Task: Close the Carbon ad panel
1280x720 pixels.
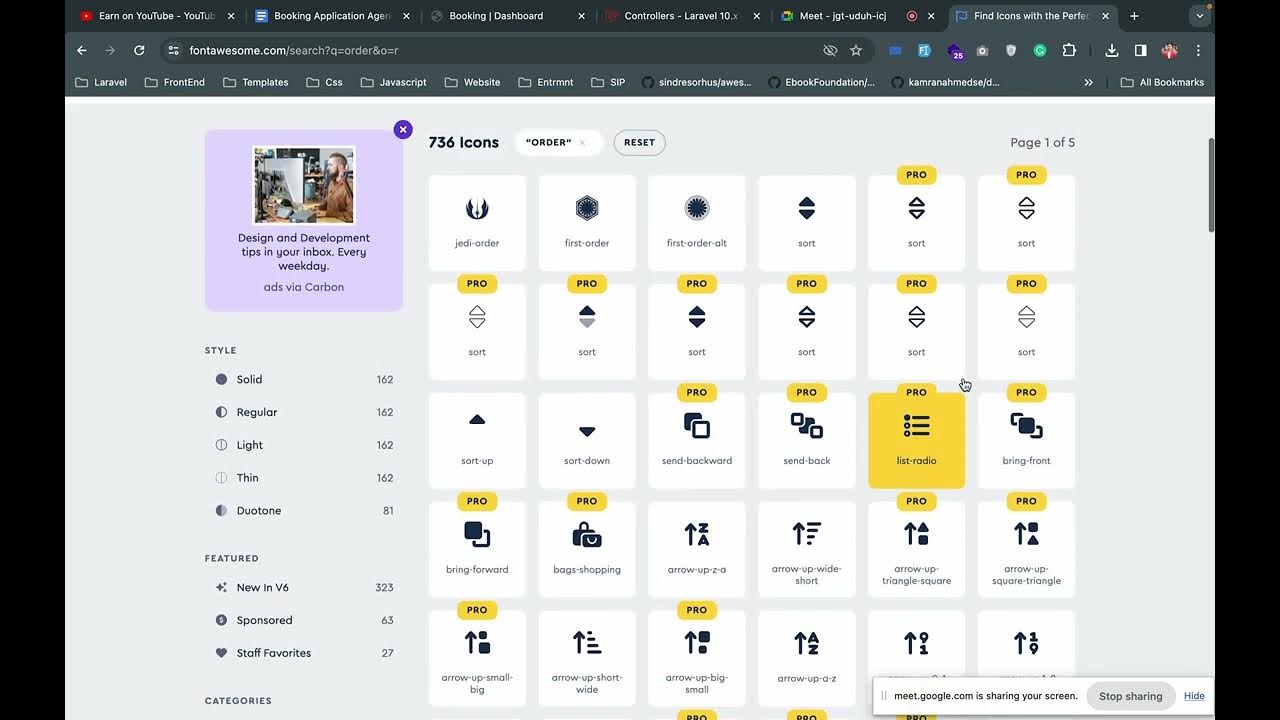Action: point(403,129)
